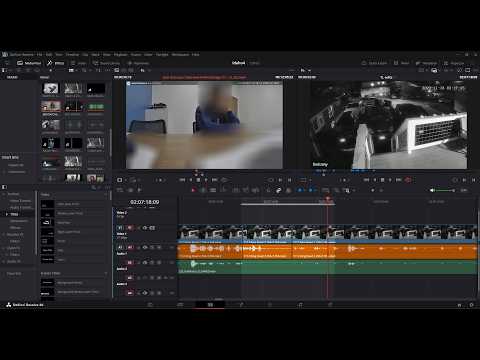Toggle the clip linking chain icon

coord(279,190)
